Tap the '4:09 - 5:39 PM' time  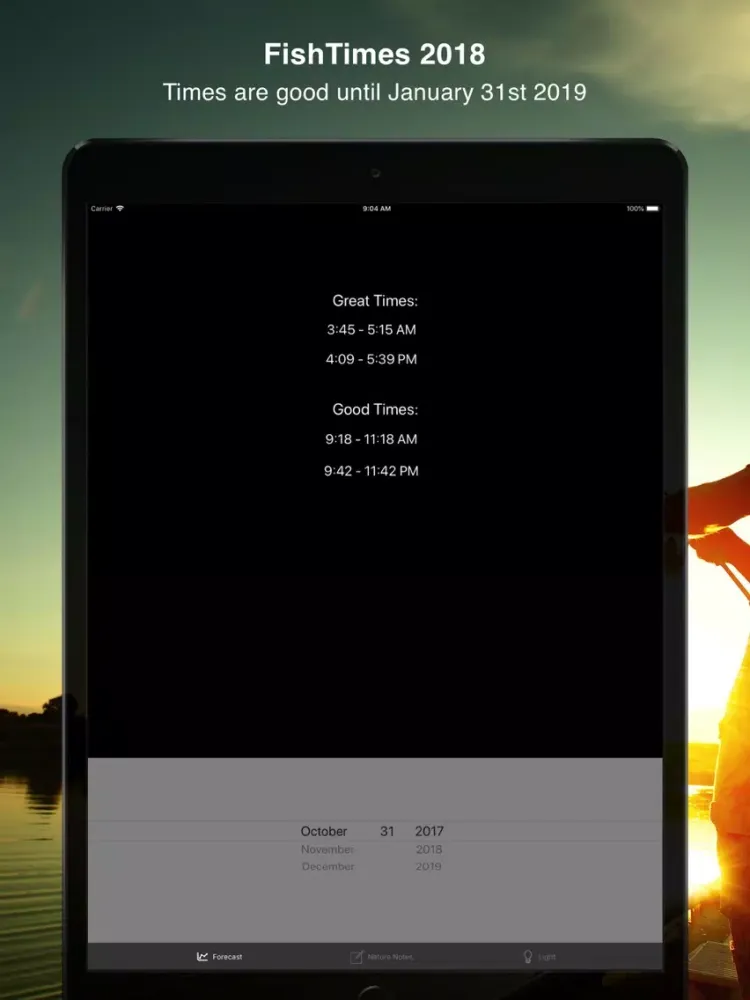[371, 359]
